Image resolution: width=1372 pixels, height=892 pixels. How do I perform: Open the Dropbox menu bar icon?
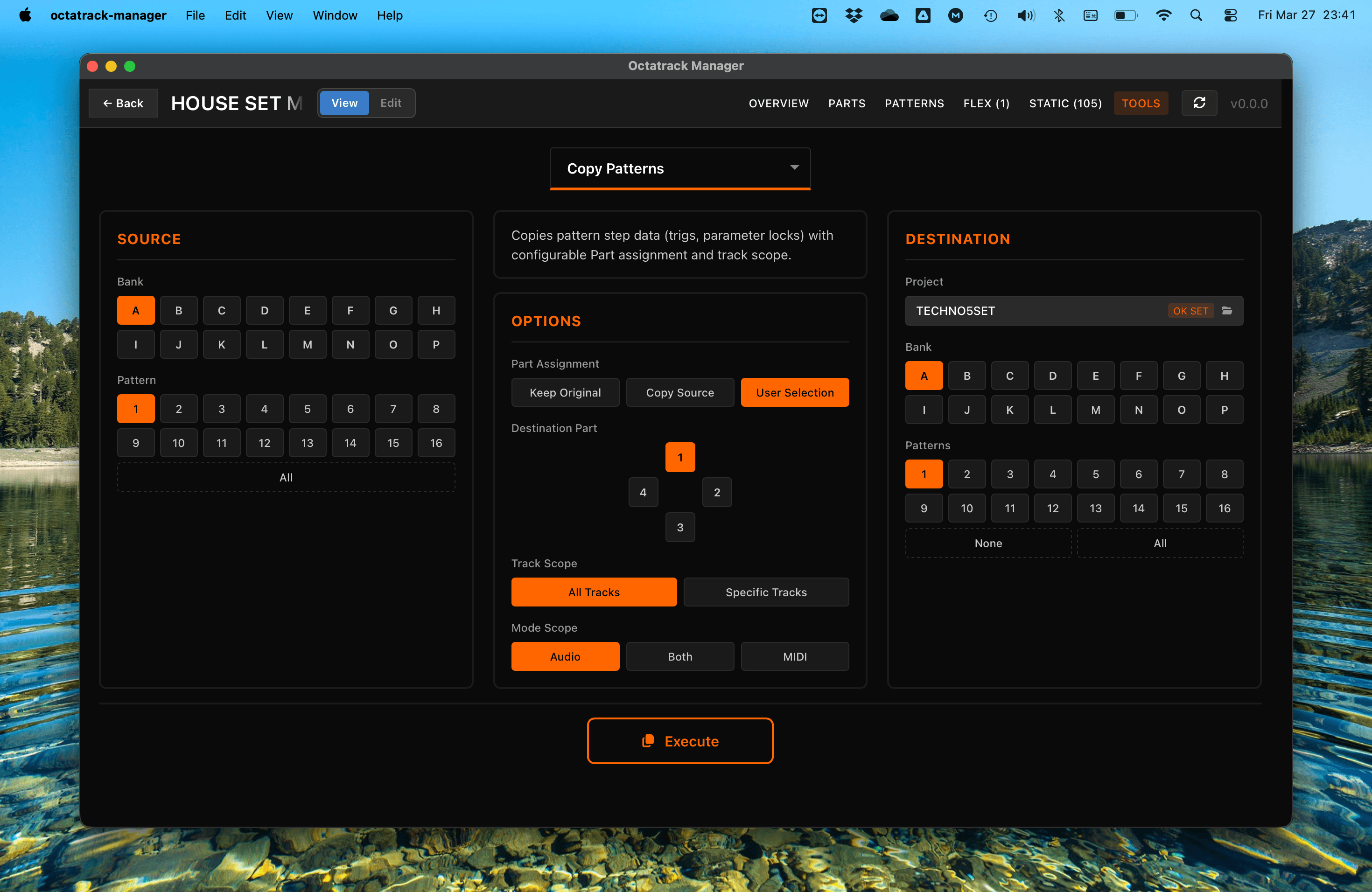click(x=853, y=15)
